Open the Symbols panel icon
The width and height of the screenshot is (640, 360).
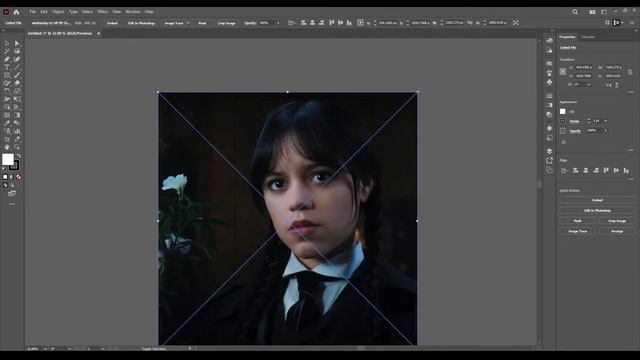click(549, 82)
